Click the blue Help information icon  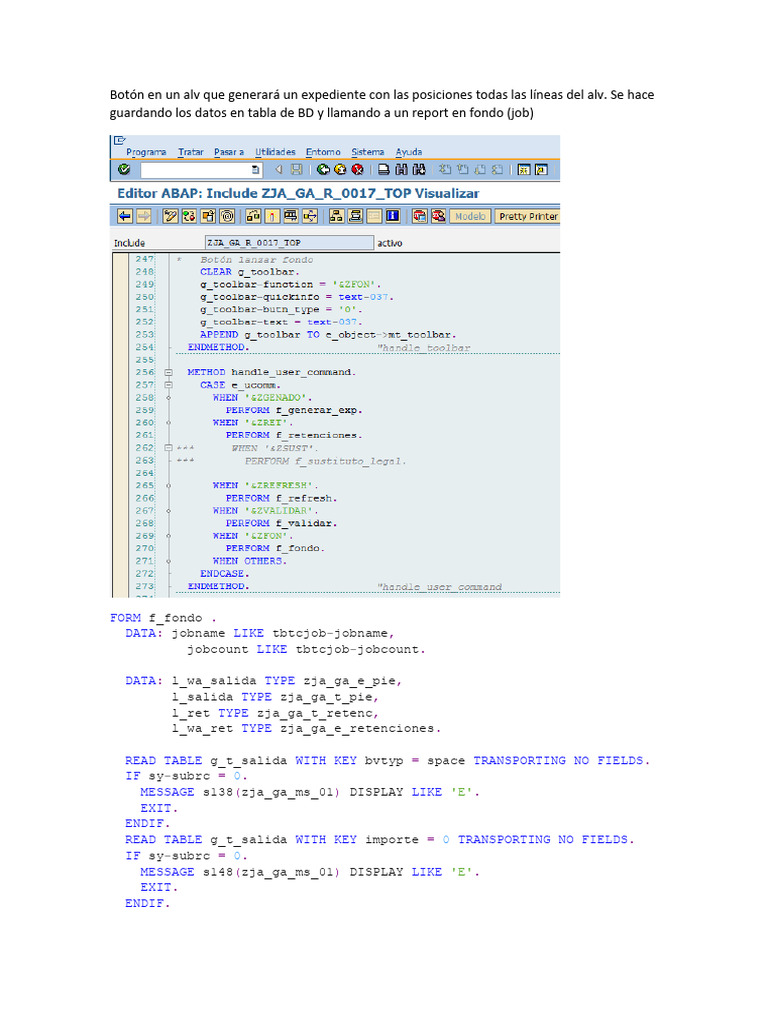392,216
